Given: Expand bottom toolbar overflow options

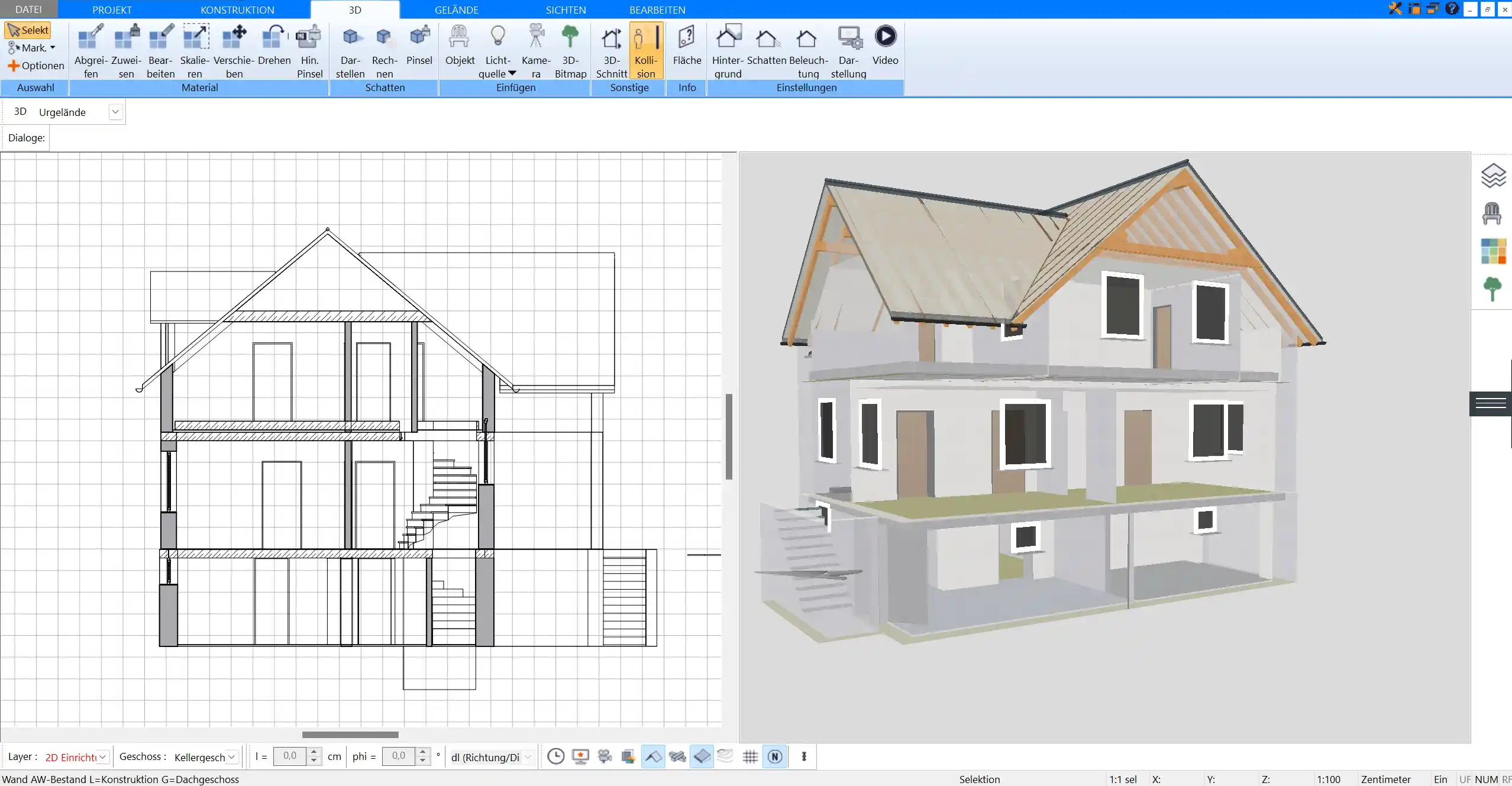Looking at the screenshot, I should click(804, 756).
